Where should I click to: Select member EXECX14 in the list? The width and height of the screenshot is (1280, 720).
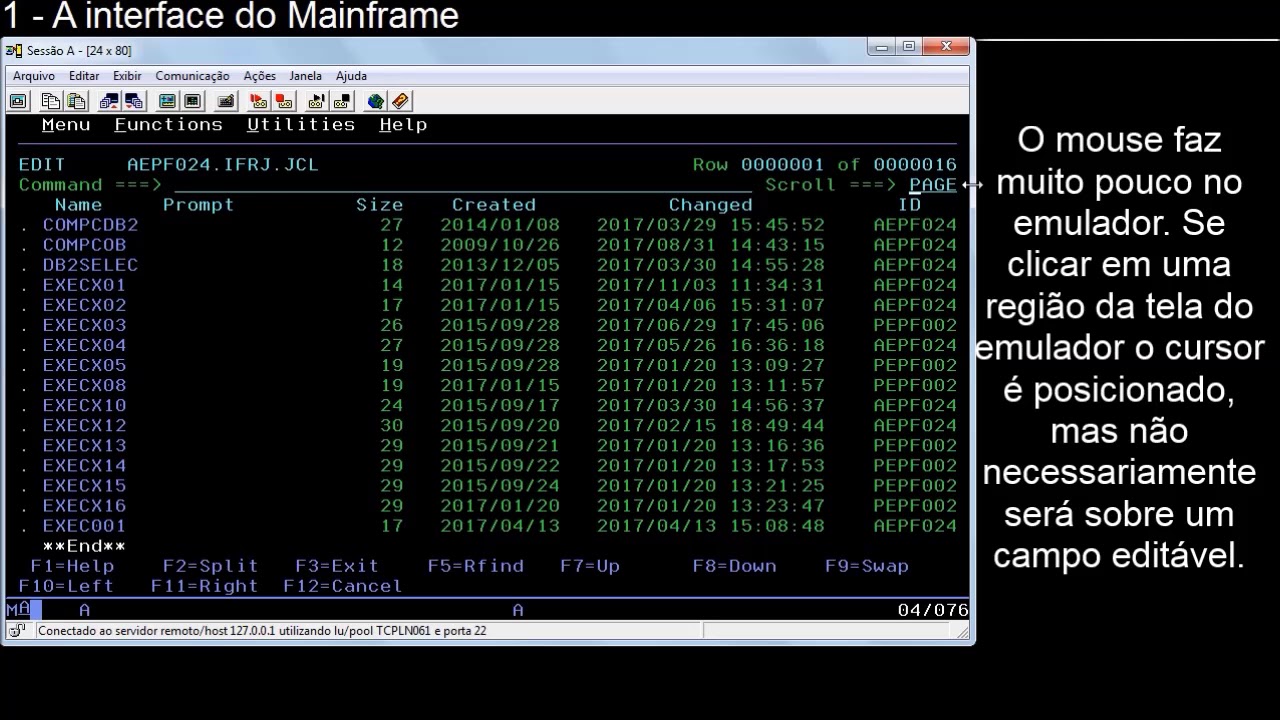point(84,465)
